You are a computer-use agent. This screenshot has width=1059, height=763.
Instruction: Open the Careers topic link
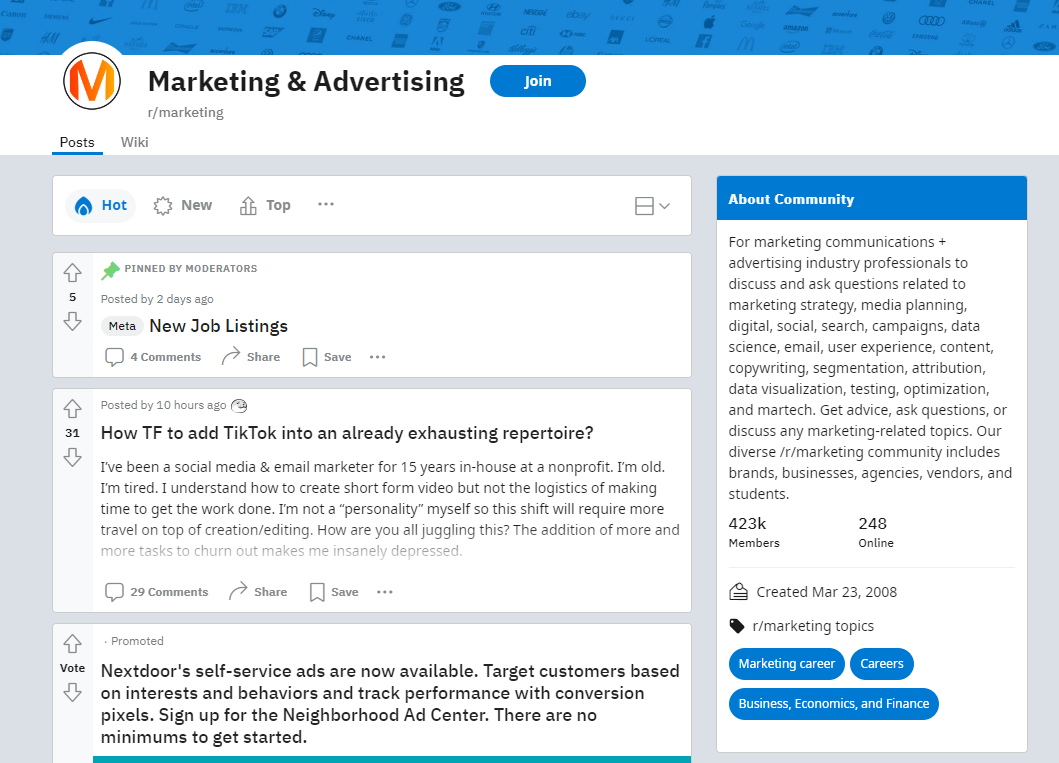(881, 663)
